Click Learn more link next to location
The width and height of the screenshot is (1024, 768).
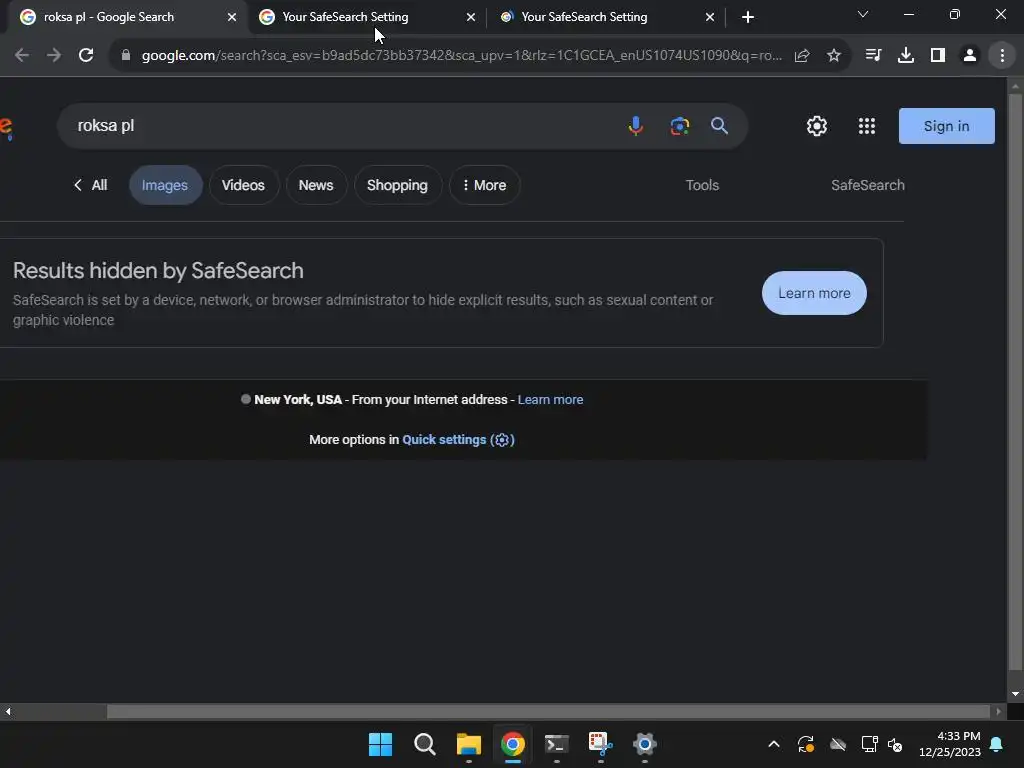(x=550, y=400)
